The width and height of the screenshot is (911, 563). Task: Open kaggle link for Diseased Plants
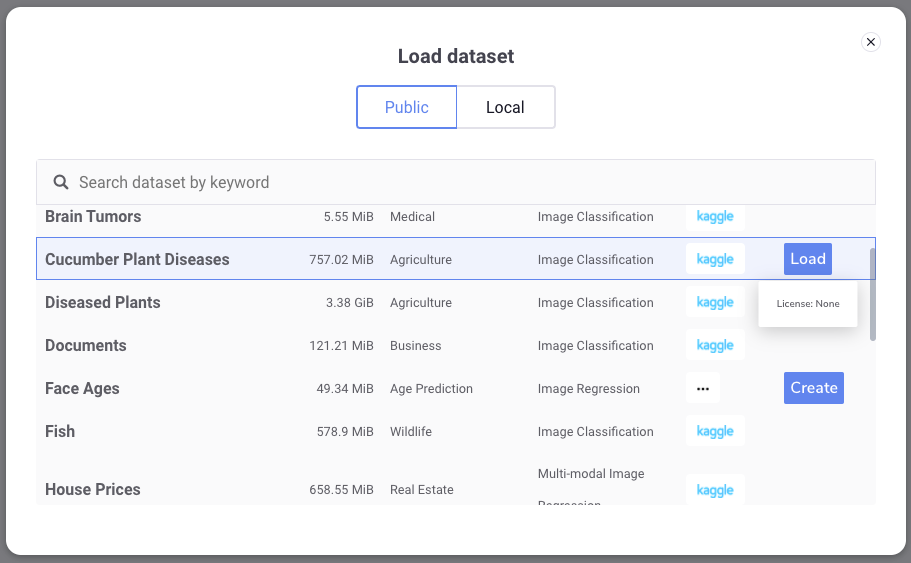click(x=715, y=302)
